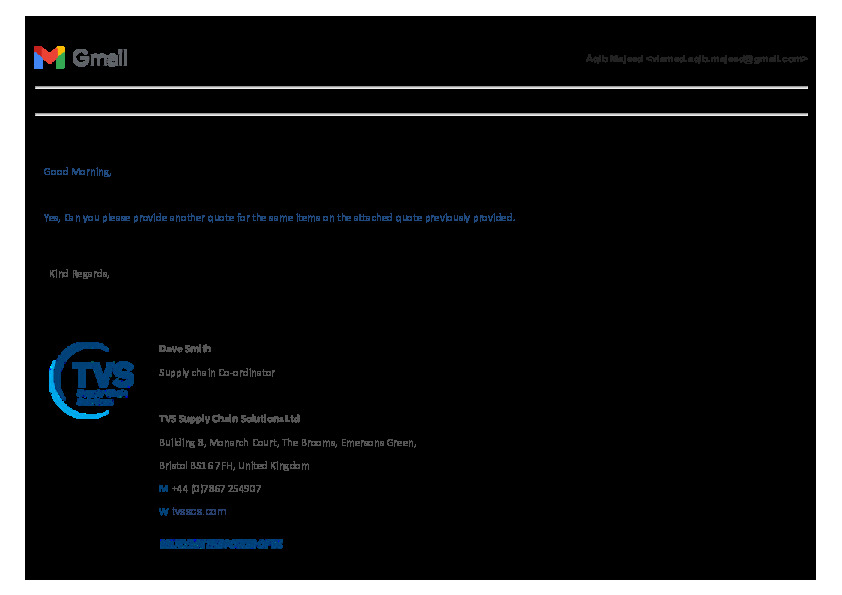Click the Believe in the Power of Us slogan

coord(221,544)
